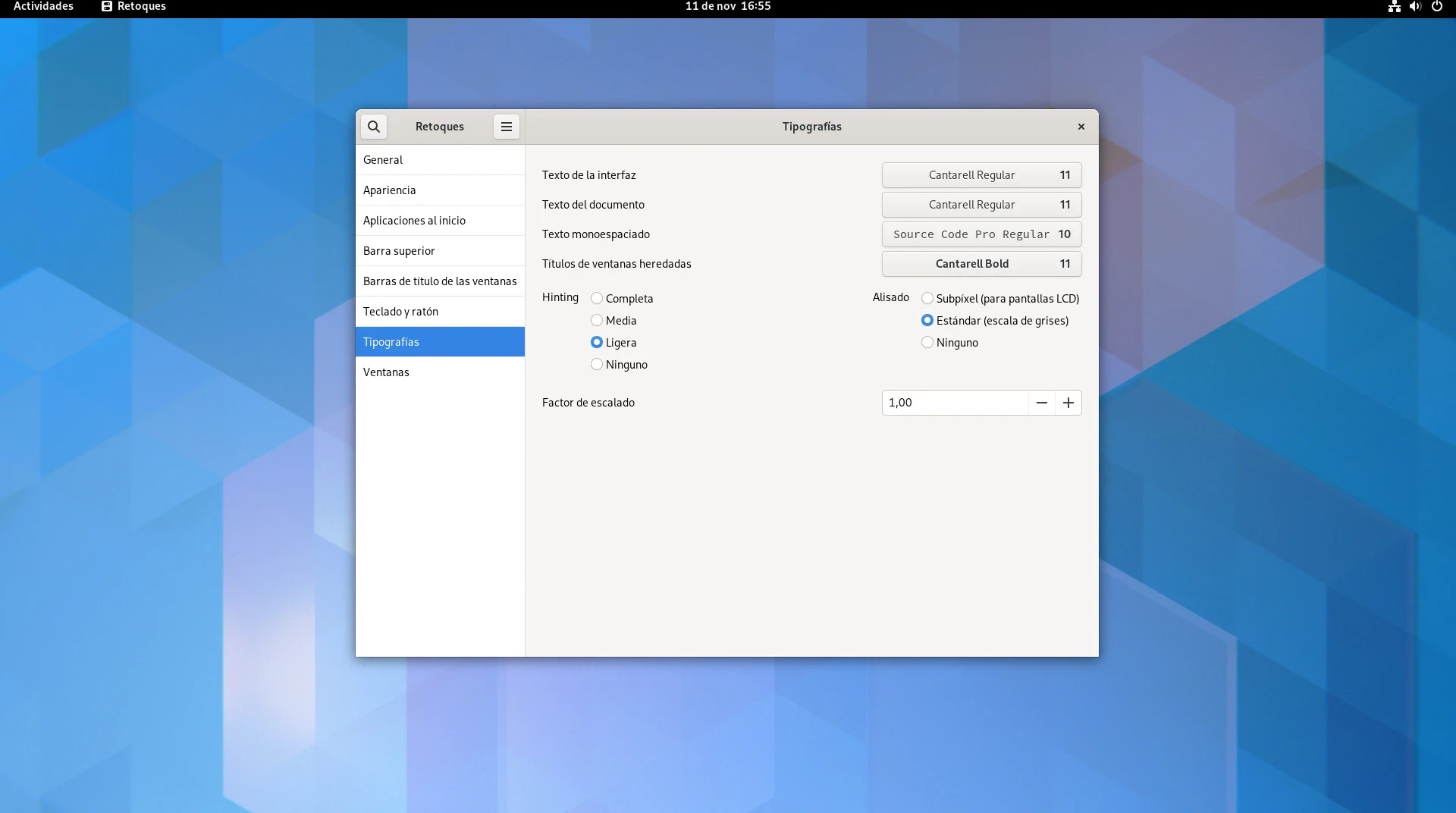Choose Subpíxel antialiasing for LCD screens

[x=927, y=299]
